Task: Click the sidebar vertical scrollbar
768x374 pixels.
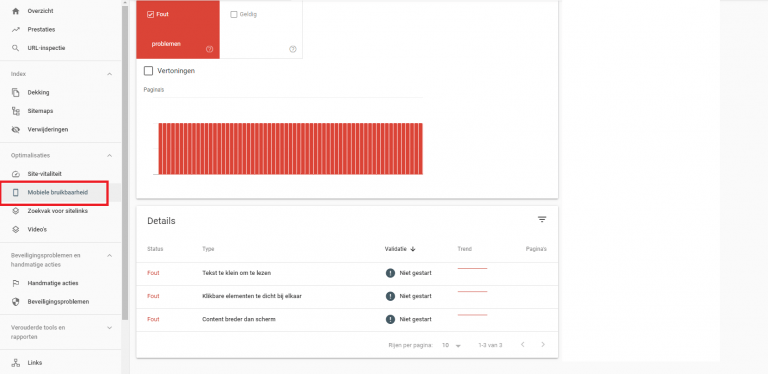Action: click(125, 162)
